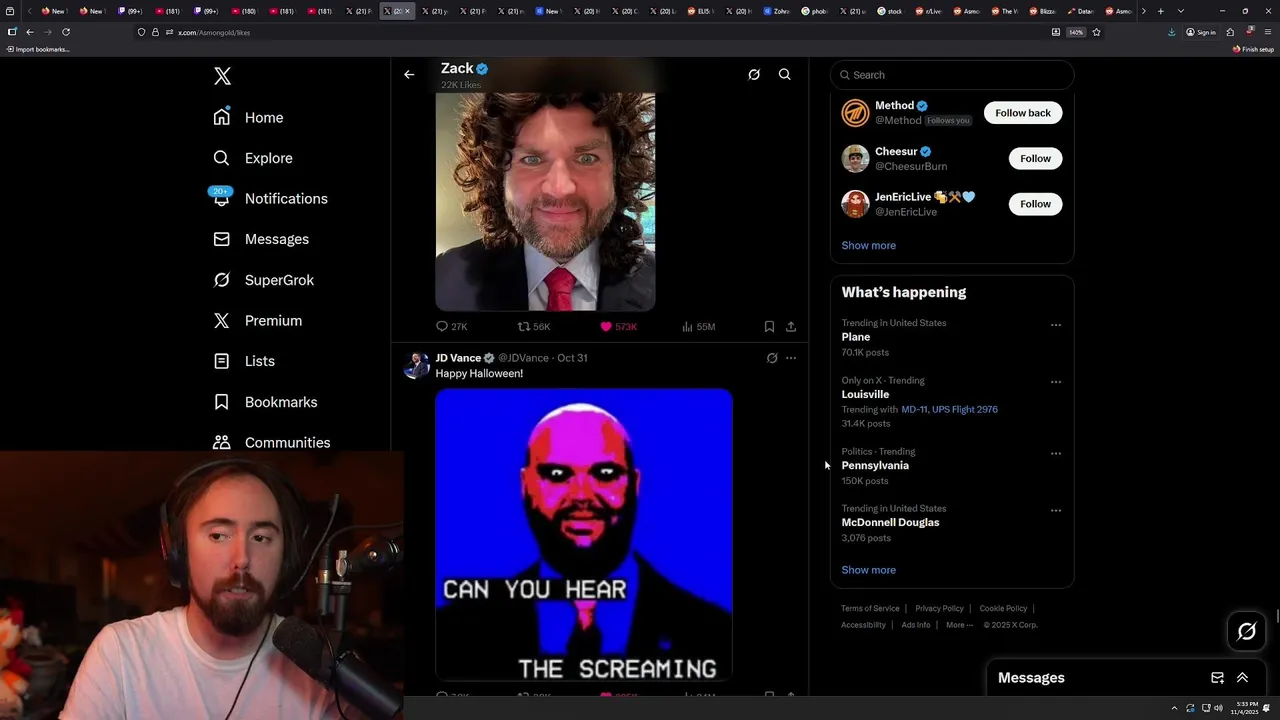Click the floating Grok button
1280x720 pixels.
click(1247, 631)
